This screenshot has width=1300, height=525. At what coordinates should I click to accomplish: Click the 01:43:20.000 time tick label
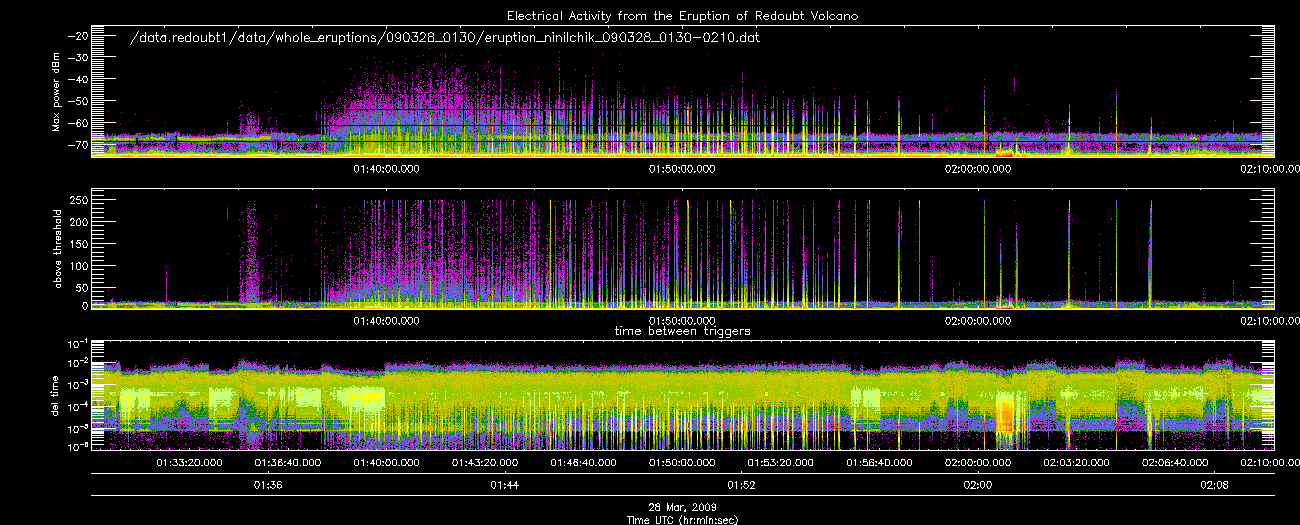(x=485, y=463)
